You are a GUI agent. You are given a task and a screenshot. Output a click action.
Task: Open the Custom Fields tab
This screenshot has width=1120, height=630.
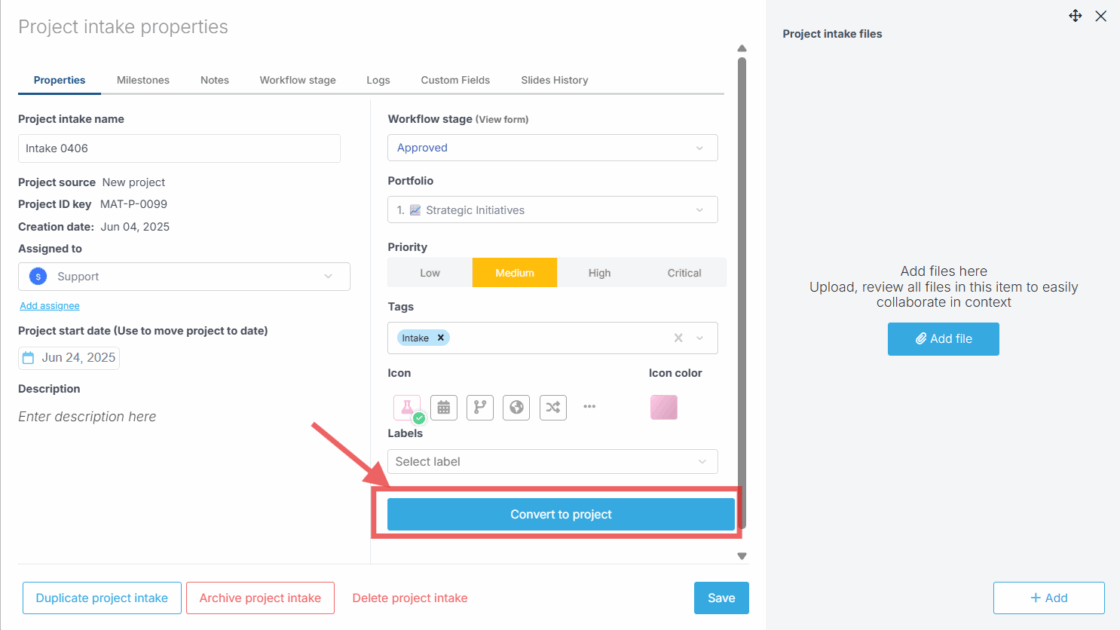[455, 80]
